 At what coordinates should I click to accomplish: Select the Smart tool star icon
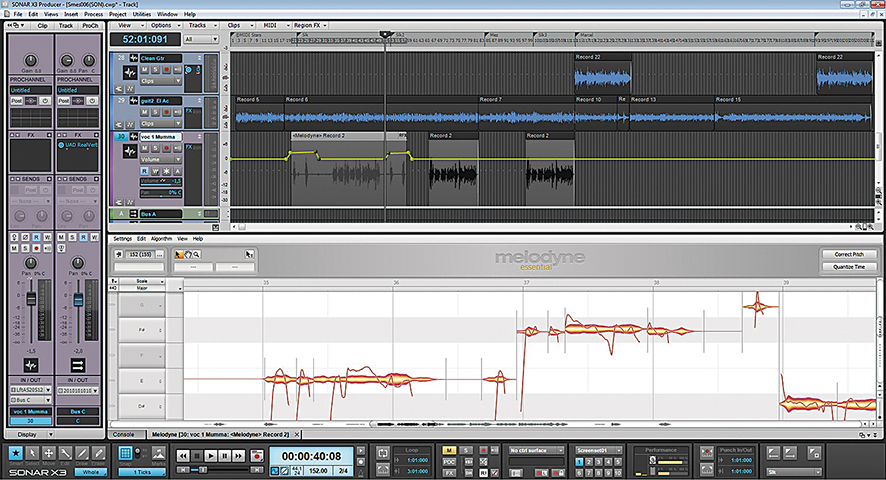coord(16,453)
